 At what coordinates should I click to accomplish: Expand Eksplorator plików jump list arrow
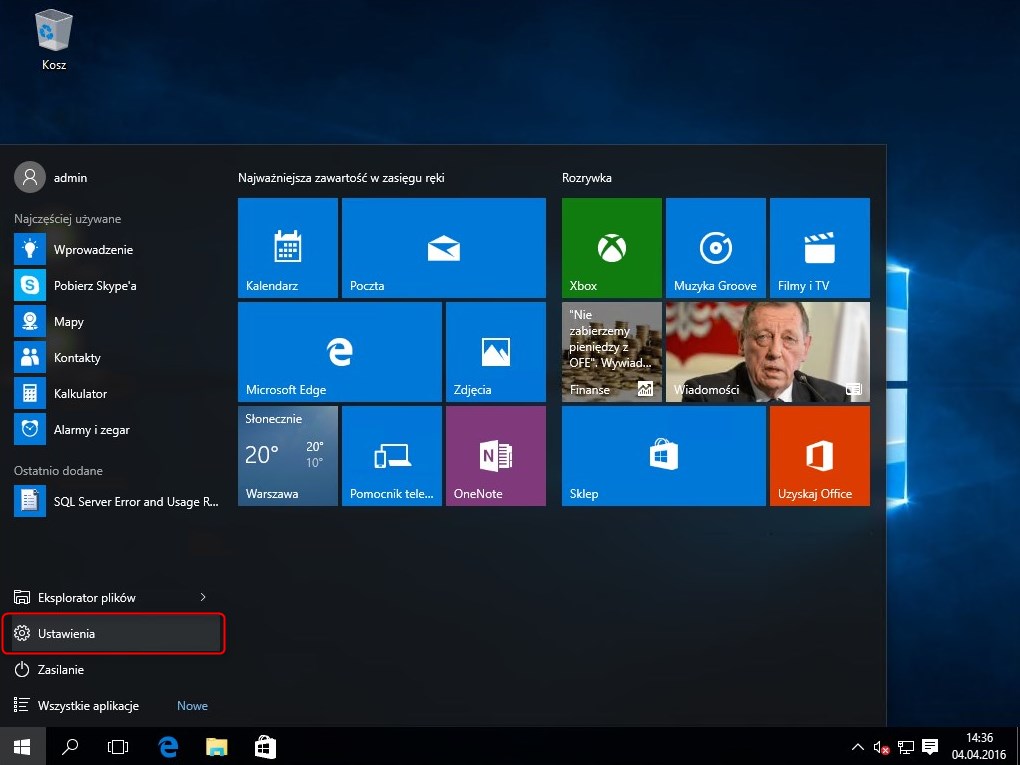203,598
